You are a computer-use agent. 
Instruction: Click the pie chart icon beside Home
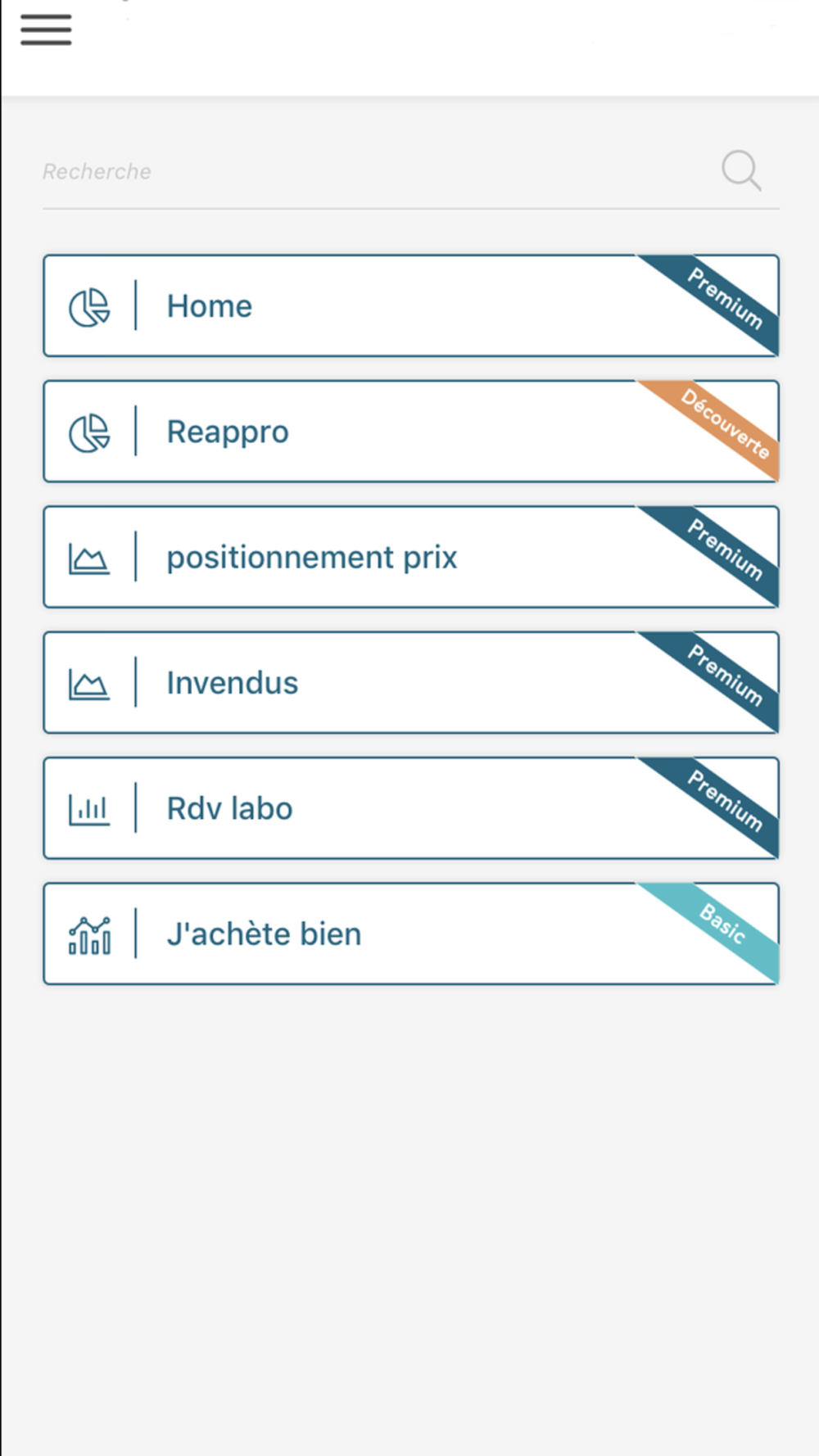point(89,307)
